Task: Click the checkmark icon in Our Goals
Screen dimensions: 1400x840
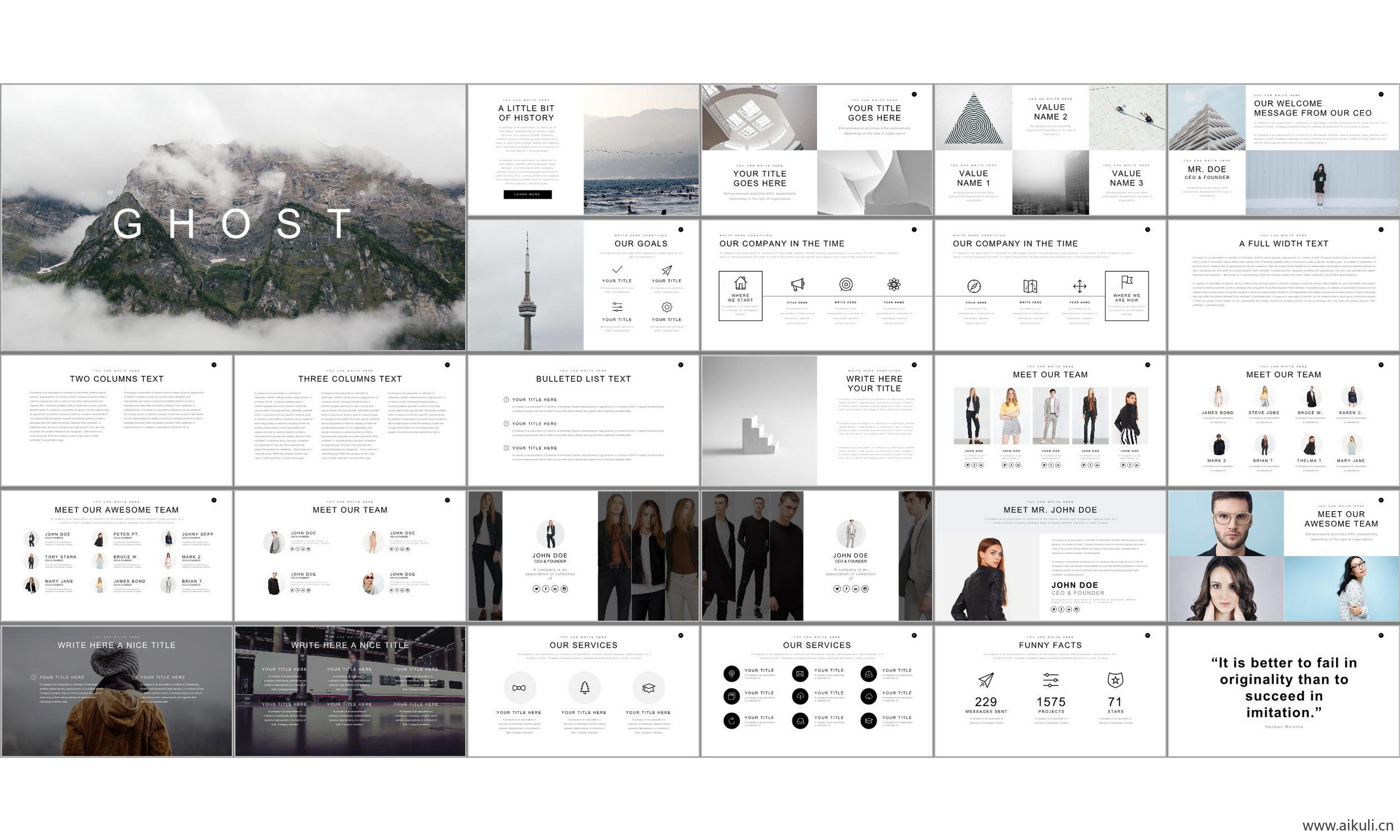Action: [x=617, y=270]
